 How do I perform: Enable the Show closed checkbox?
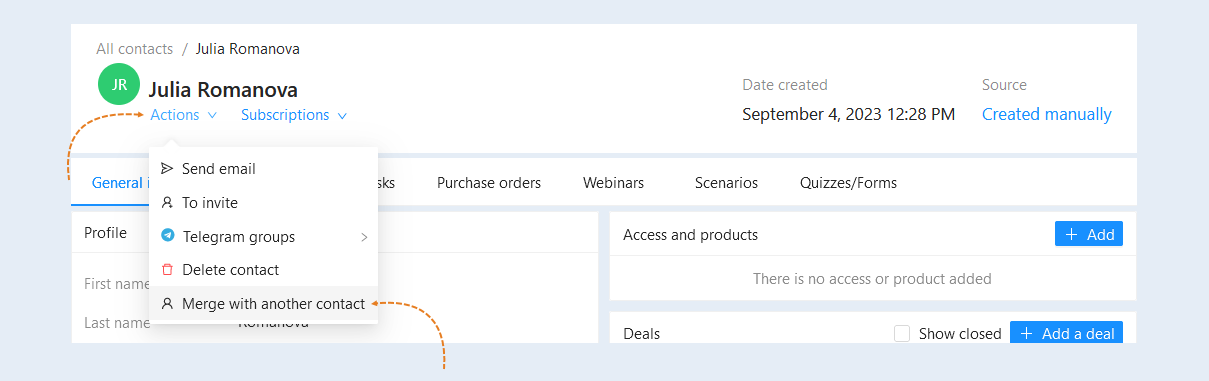[x=902, y=334]
